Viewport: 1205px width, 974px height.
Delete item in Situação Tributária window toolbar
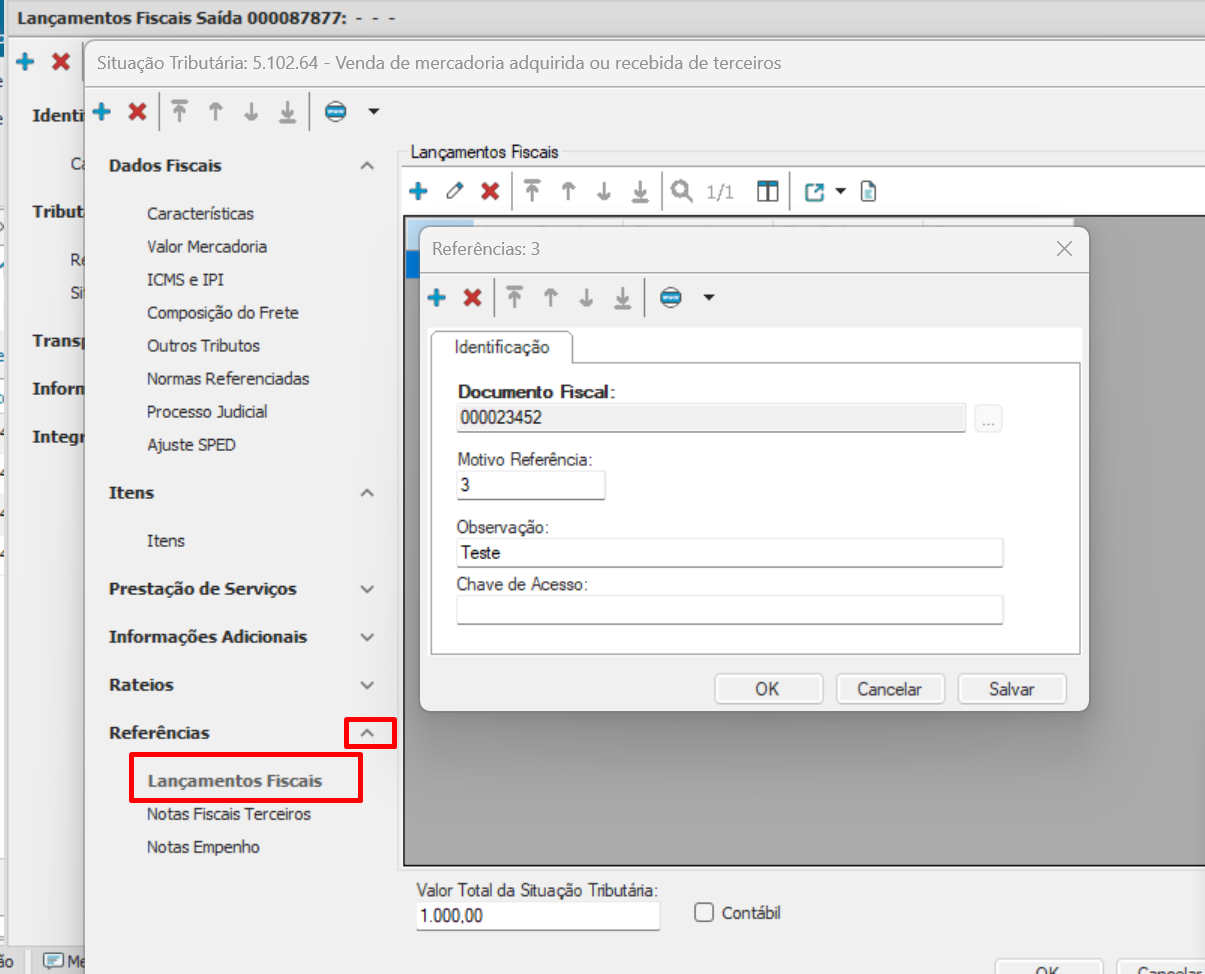pos(137,112)
